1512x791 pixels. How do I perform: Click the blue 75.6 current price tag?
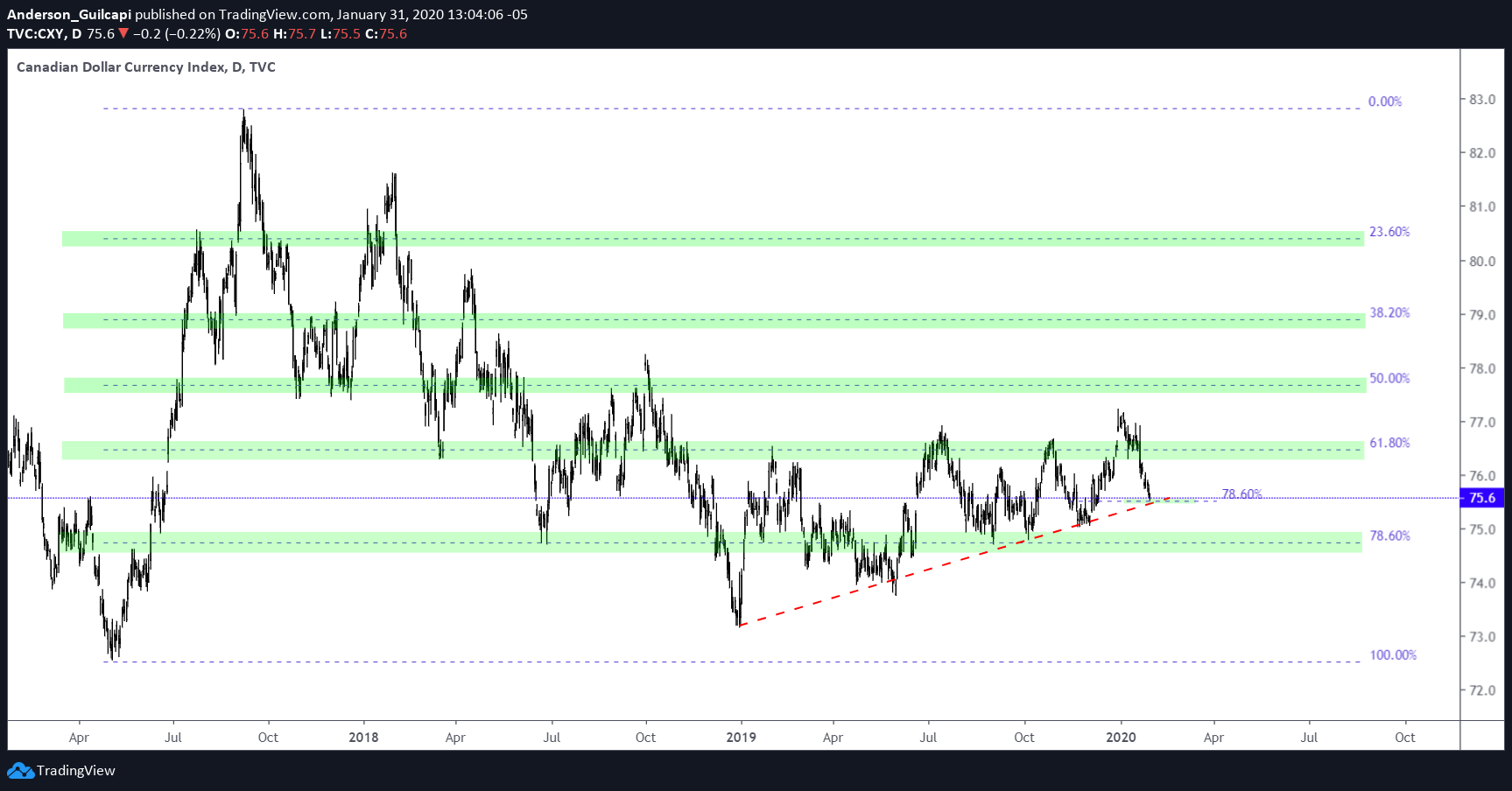pos(1482,498)
